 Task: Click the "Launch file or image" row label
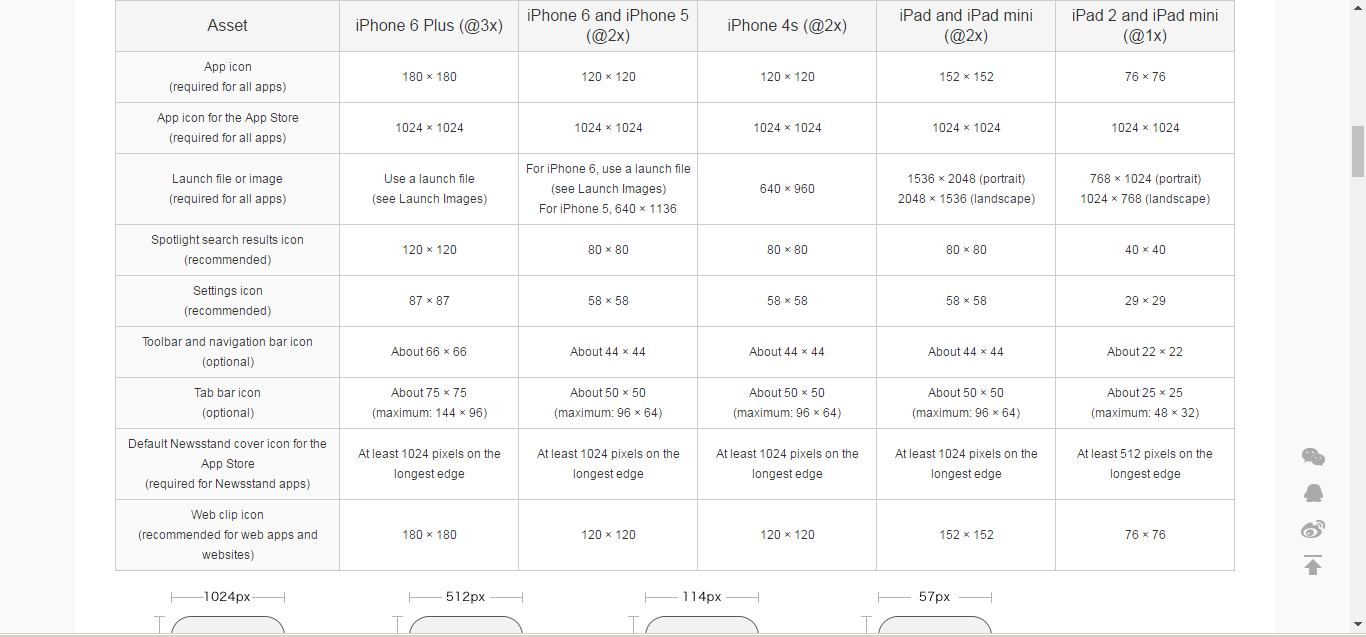(x=228, y=179)
